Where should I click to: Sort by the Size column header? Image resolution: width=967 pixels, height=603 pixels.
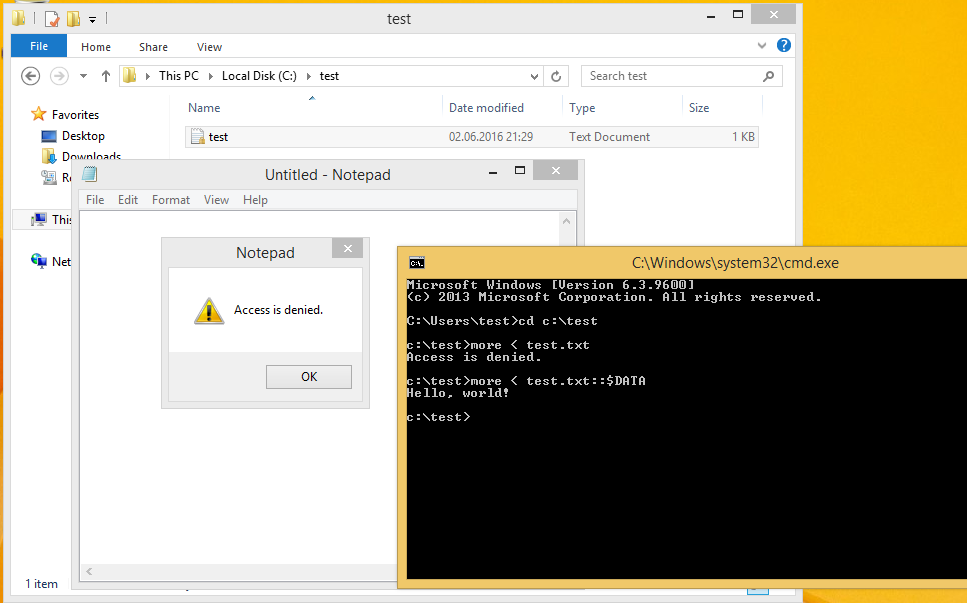pyautogui.click(x=699, y=107)
